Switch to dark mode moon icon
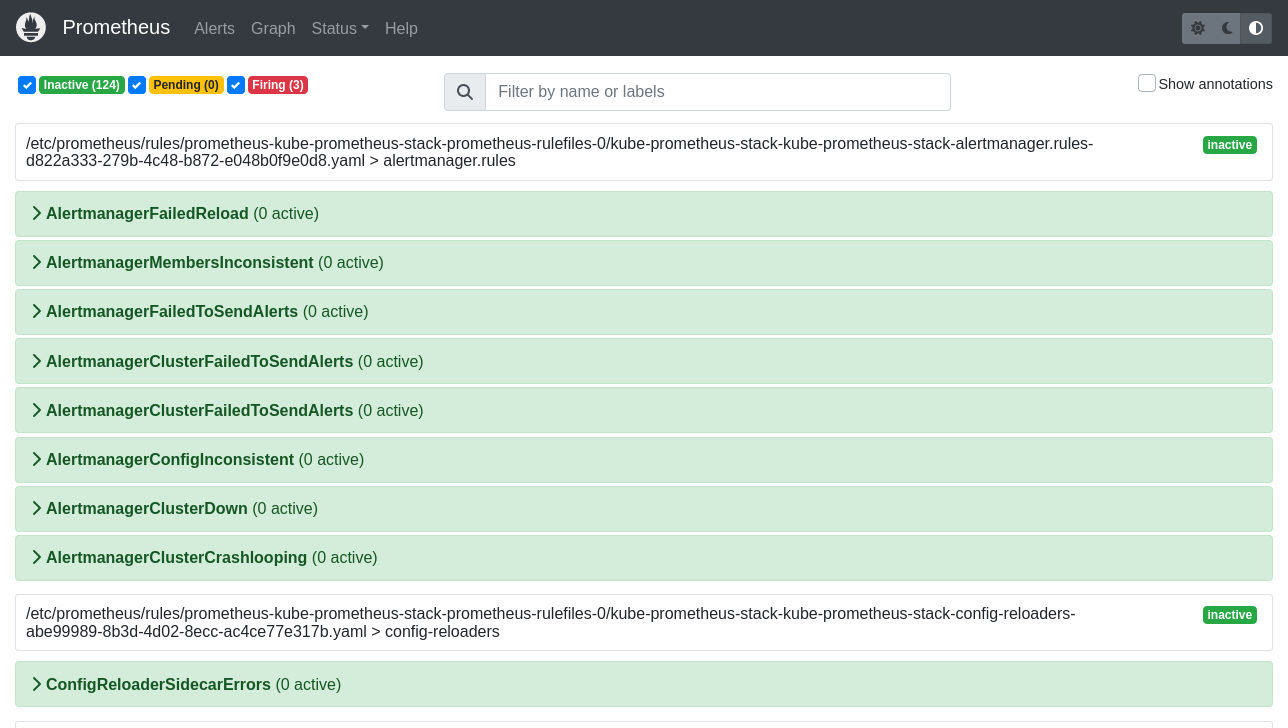Viewport: 1288px width, 728px height. (1226, 28)
